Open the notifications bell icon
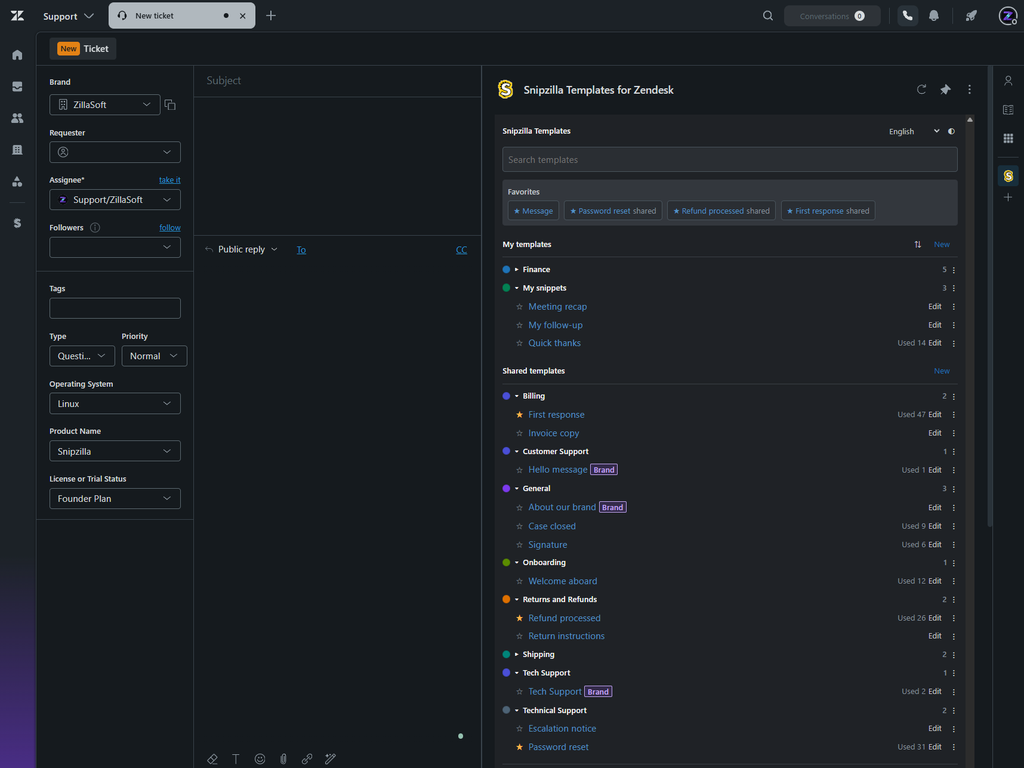This screenshot has width=1024, height=768. [x=934, y=16]
